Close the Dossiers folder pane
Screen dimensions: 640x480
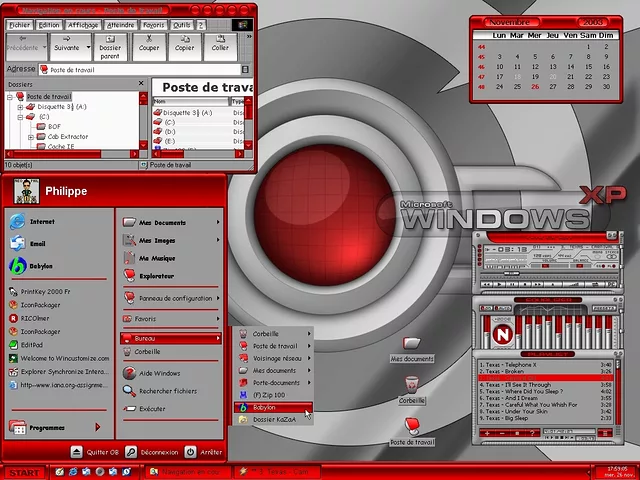pos(143,85)
